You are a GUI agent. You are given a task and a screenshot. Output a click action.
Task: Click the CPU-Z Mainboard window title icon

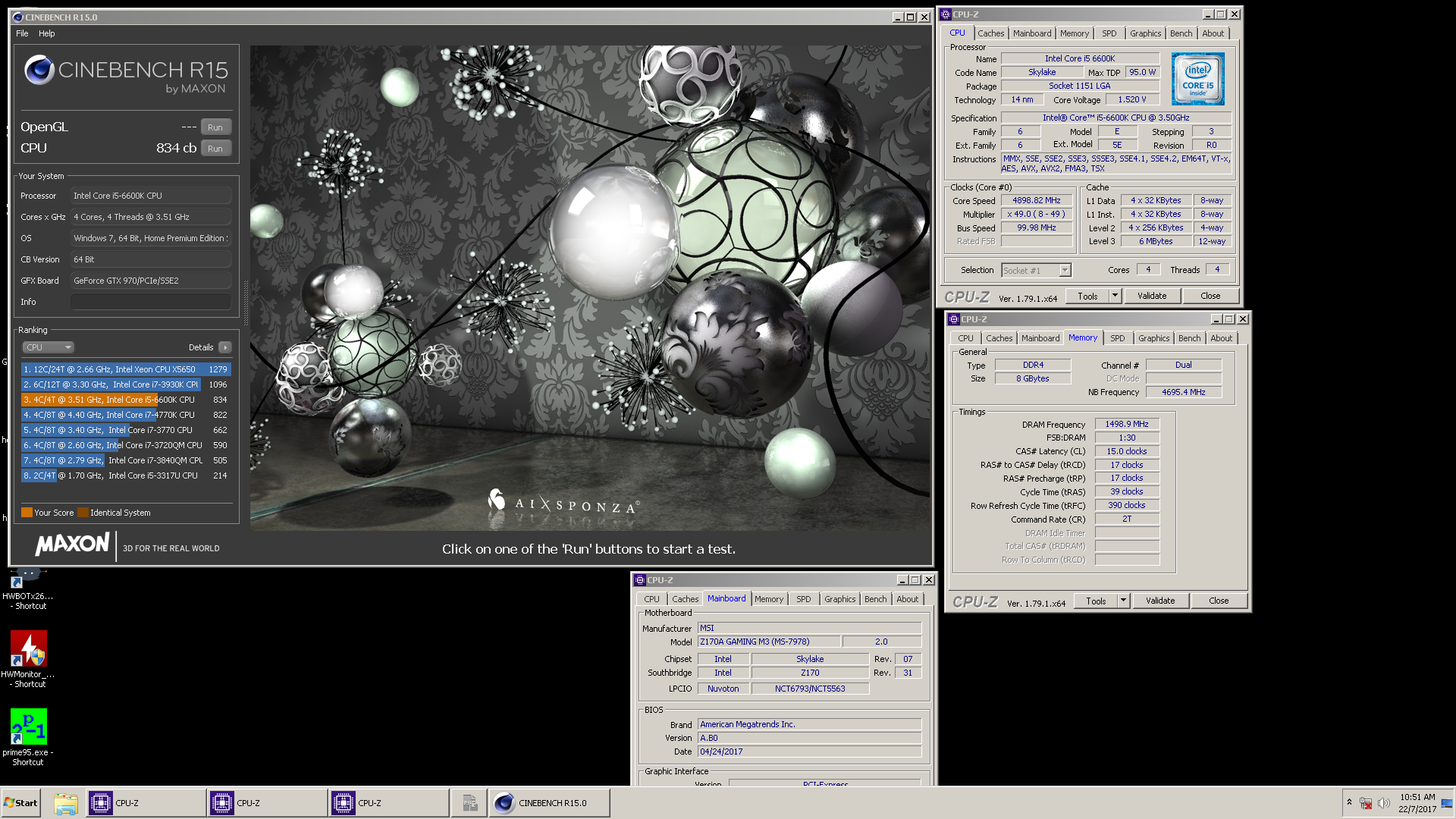[640, 580]
